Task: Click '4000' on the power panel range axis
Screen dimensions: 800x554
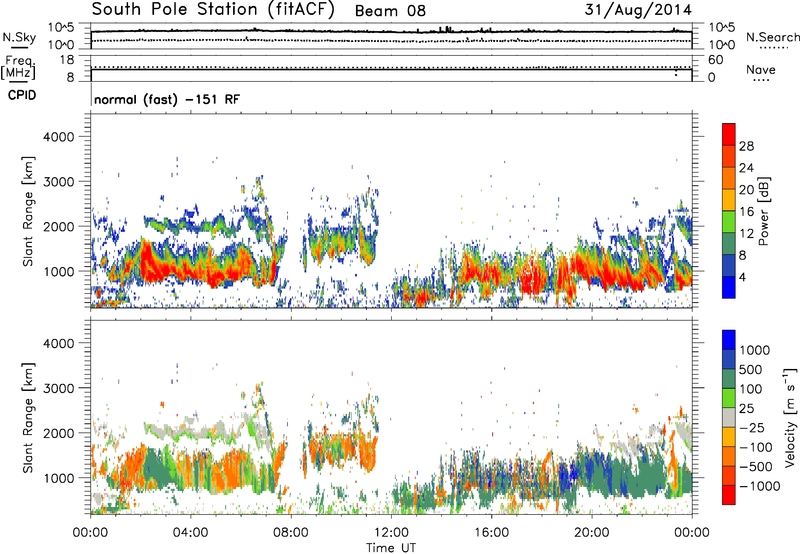Action: coord(59,137)
